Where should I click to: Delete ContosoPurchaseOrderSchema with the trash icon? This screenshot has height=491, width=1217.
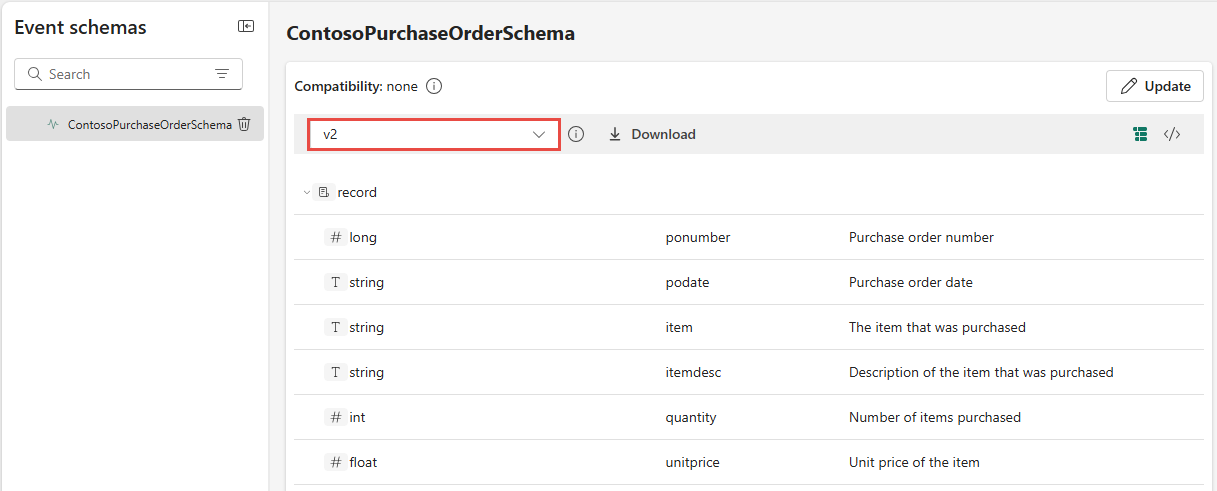tap(244, 125)
